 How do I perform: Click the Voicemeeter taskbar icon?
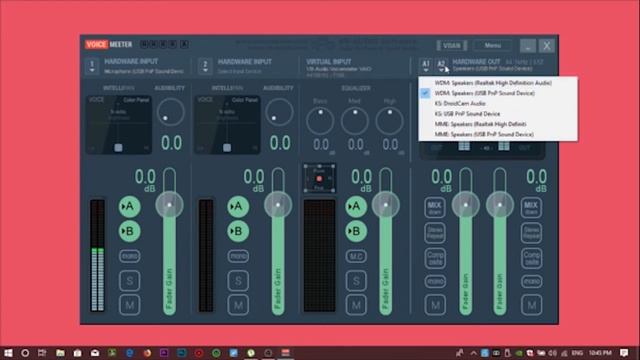tap(285, 353)
